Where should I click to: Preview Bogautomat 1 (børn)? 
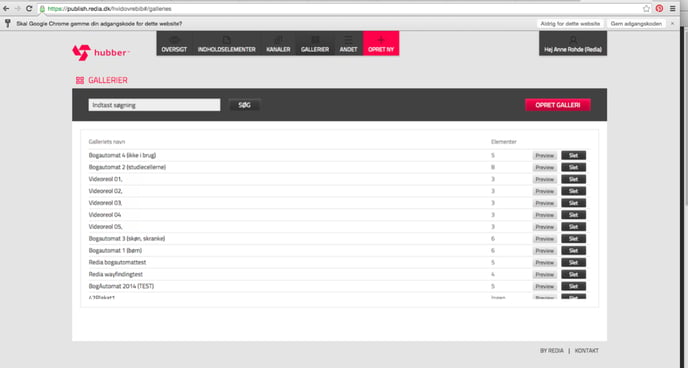(545, 251)
